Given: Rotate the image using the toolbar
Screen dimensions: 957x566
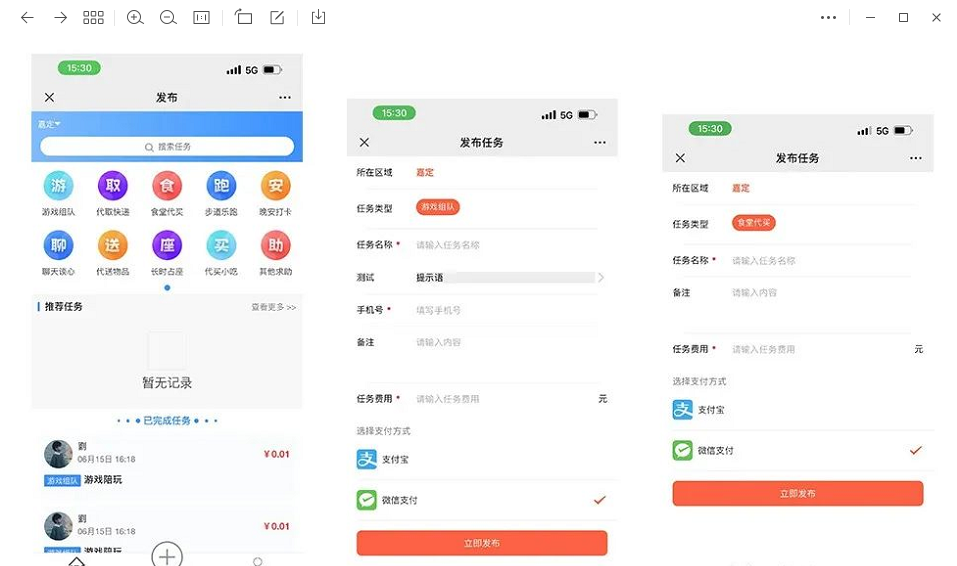Looking at the screenshot, I should click(243, 18).
